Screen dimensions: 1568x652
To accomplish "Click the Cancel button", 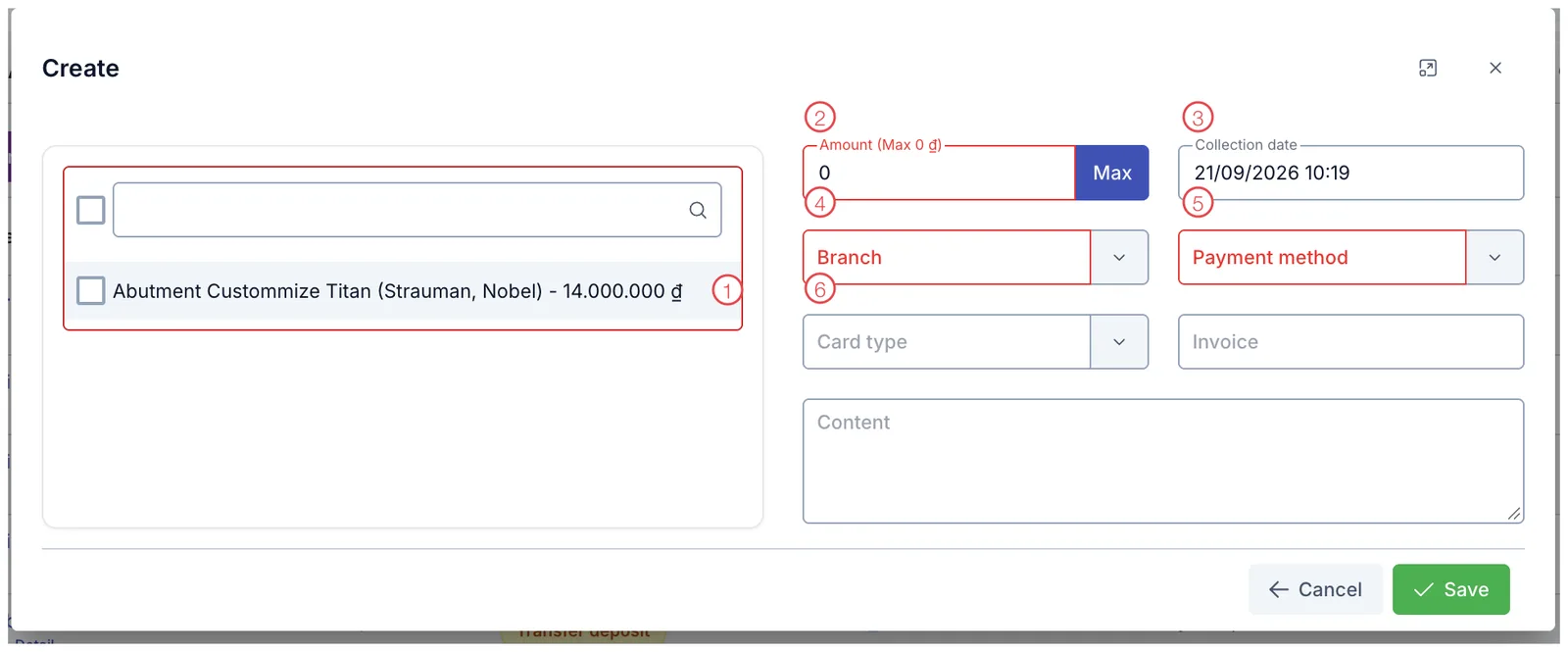I will pyautogui.click(x=1315, y=589).
